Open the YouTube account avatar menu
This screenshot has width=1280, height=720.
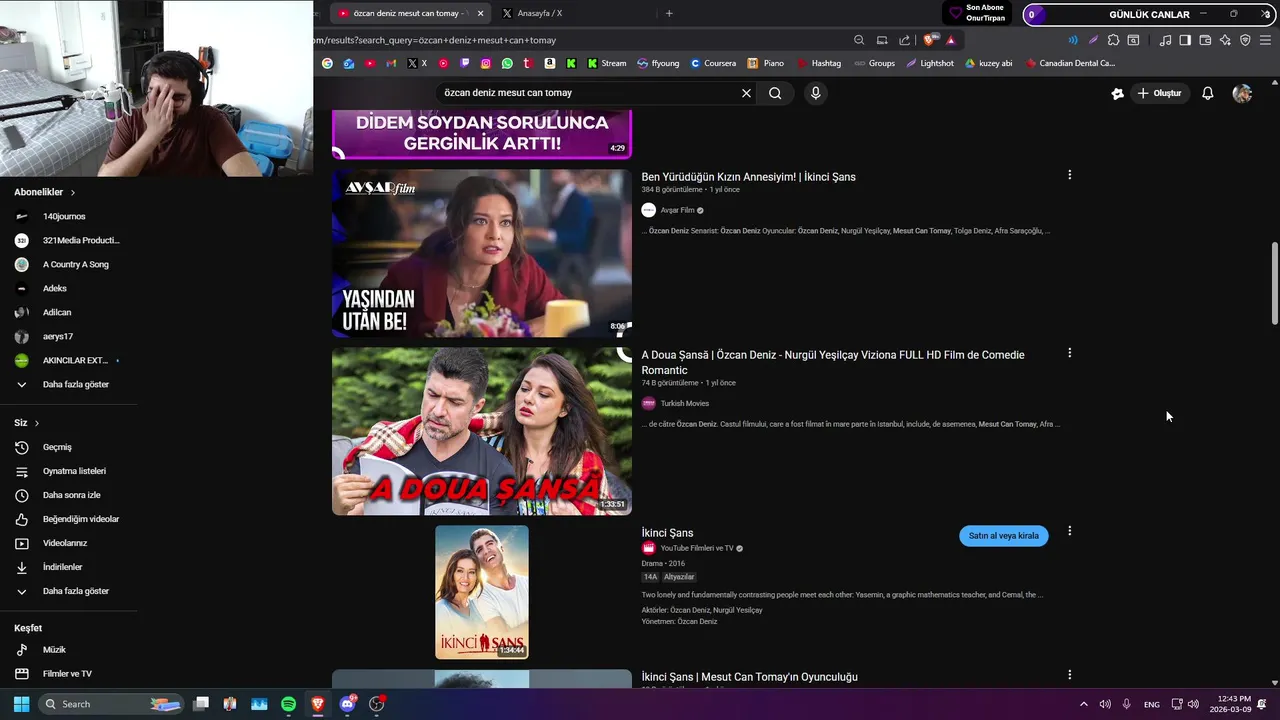pos(1242,93)
